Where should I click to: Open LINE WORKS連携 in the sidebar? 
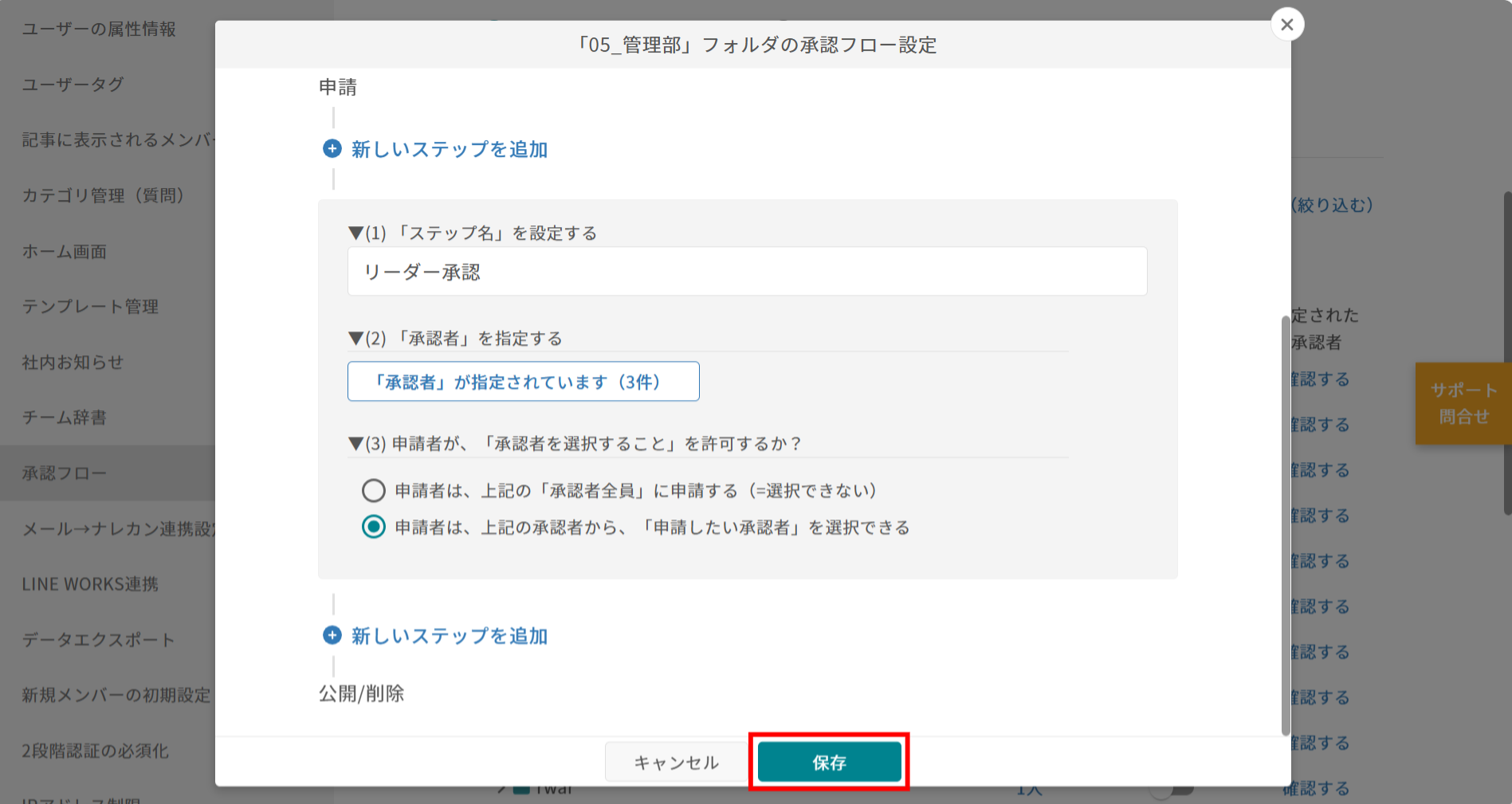coord(90,584)
